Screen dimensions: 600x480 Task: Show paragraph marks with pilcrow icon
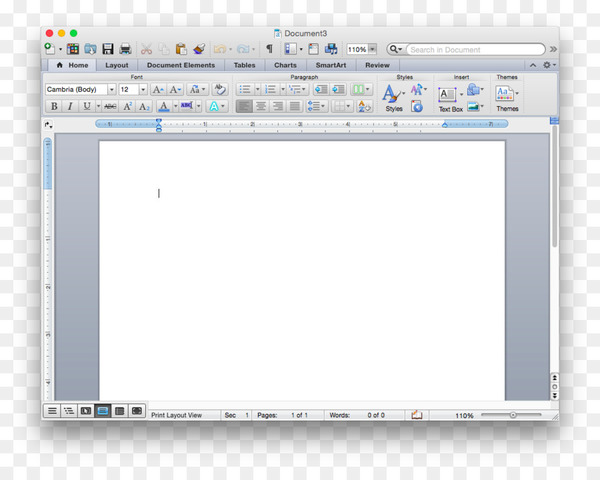pyautogui.click(x=269, y=49)
